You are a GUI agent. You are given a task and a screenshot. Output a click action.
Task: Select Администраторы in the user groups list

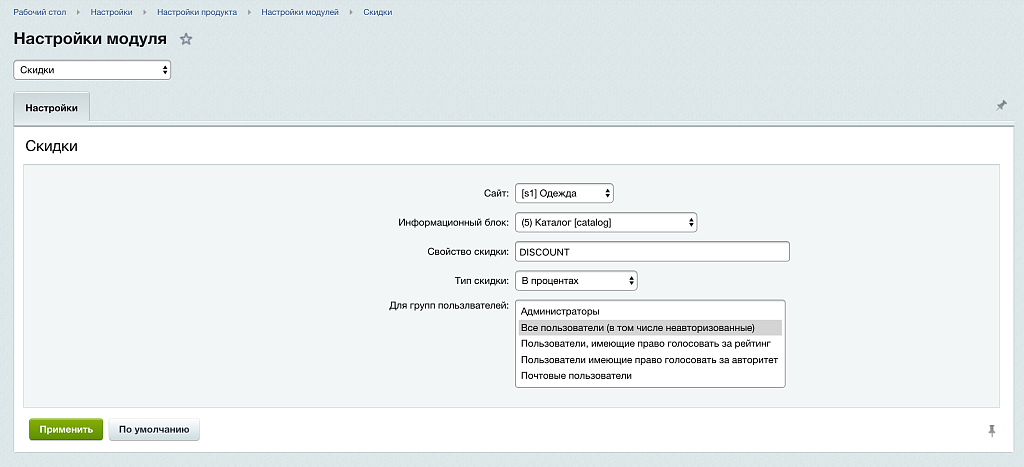pyautogui.click(x=560, y=312)
